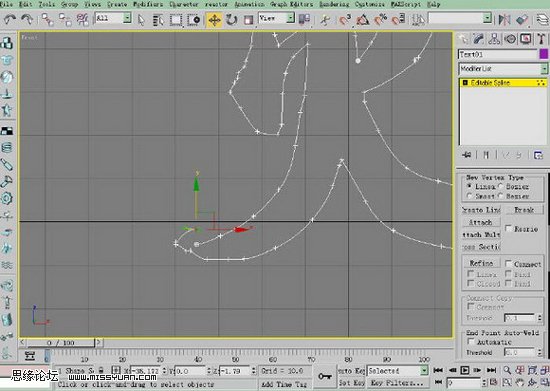The image size is (550, 391).
Task: Choose the Select Object arrow tool
Action: 141,20
